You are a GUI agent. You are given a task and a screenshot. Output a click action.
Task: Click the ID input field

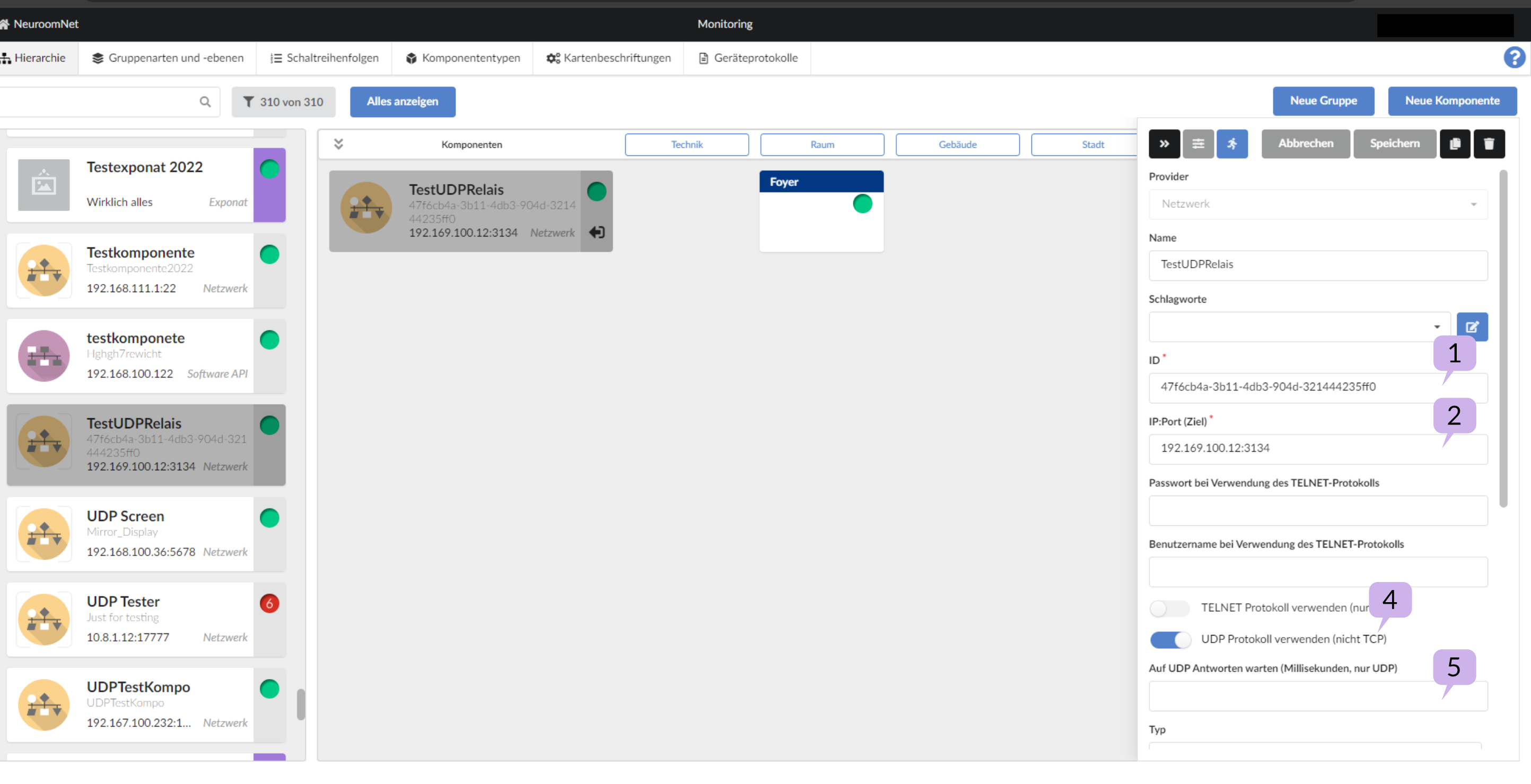(1318, 387)
